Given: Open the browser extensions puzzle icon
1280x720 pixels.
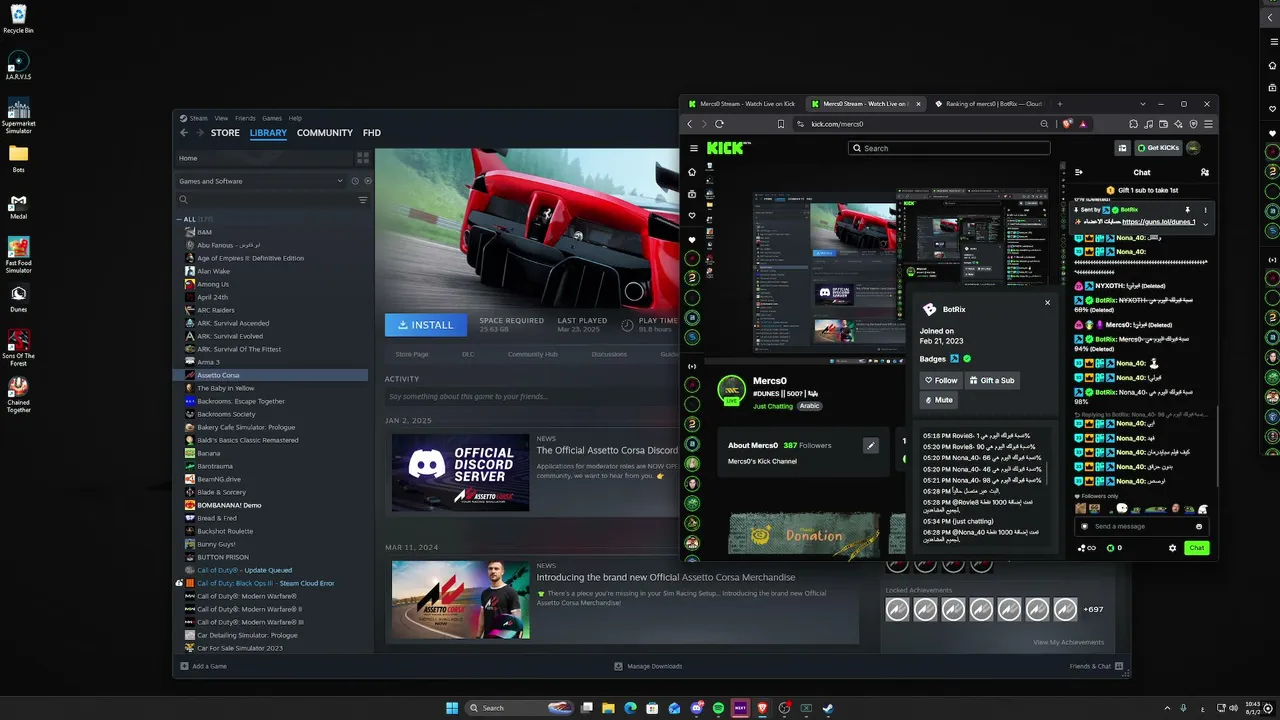Looking at the screenshot, I should 1133,124.
